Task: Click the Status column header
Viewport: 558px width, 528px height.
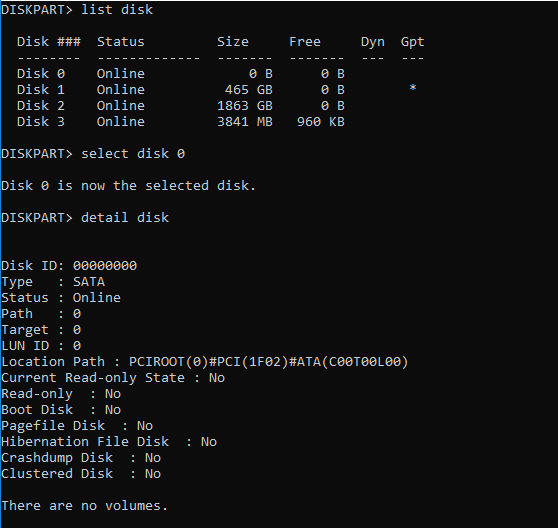Action: (121, 42)
